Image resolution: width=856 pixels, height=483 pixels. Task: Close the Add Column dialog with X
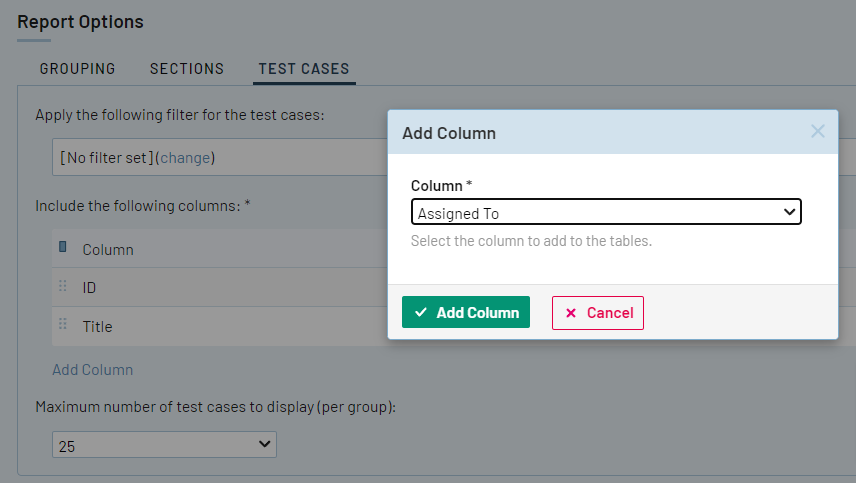point(818,131)
